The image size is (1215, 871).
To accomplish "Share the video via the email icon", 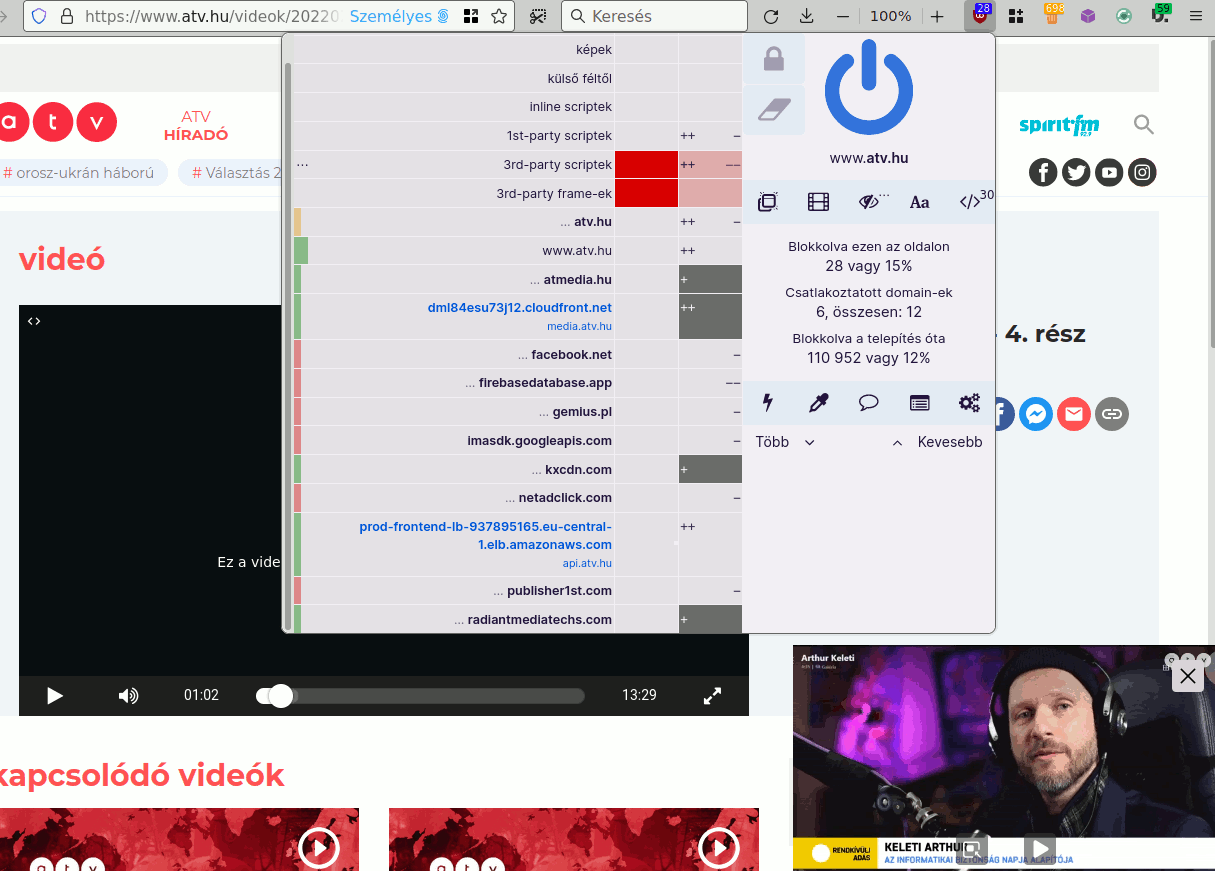I will click(1074, 414).
